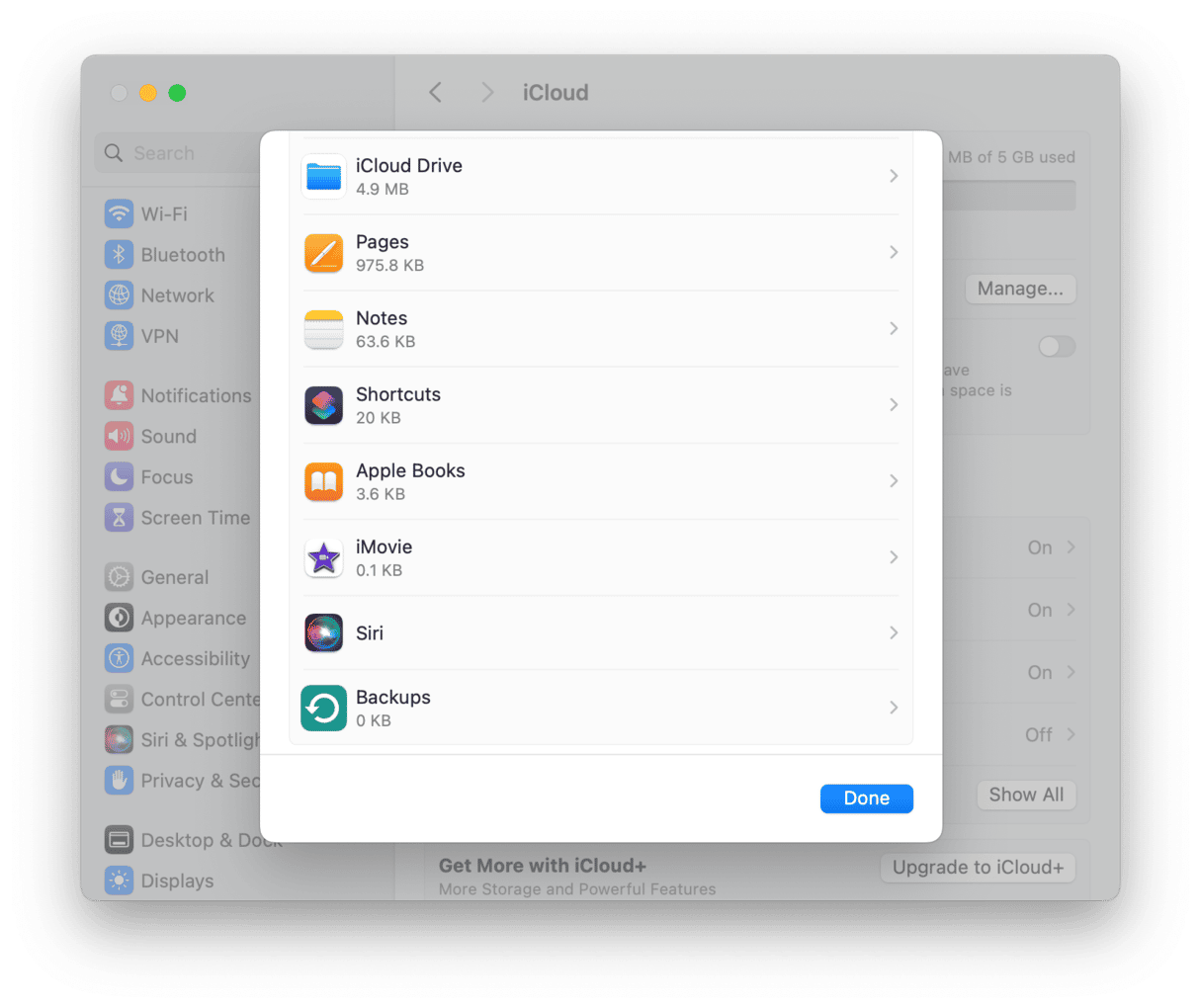Expand the Shortcuts row chevron
Screen dimensions: 1201x1008
tap(894, 404)
